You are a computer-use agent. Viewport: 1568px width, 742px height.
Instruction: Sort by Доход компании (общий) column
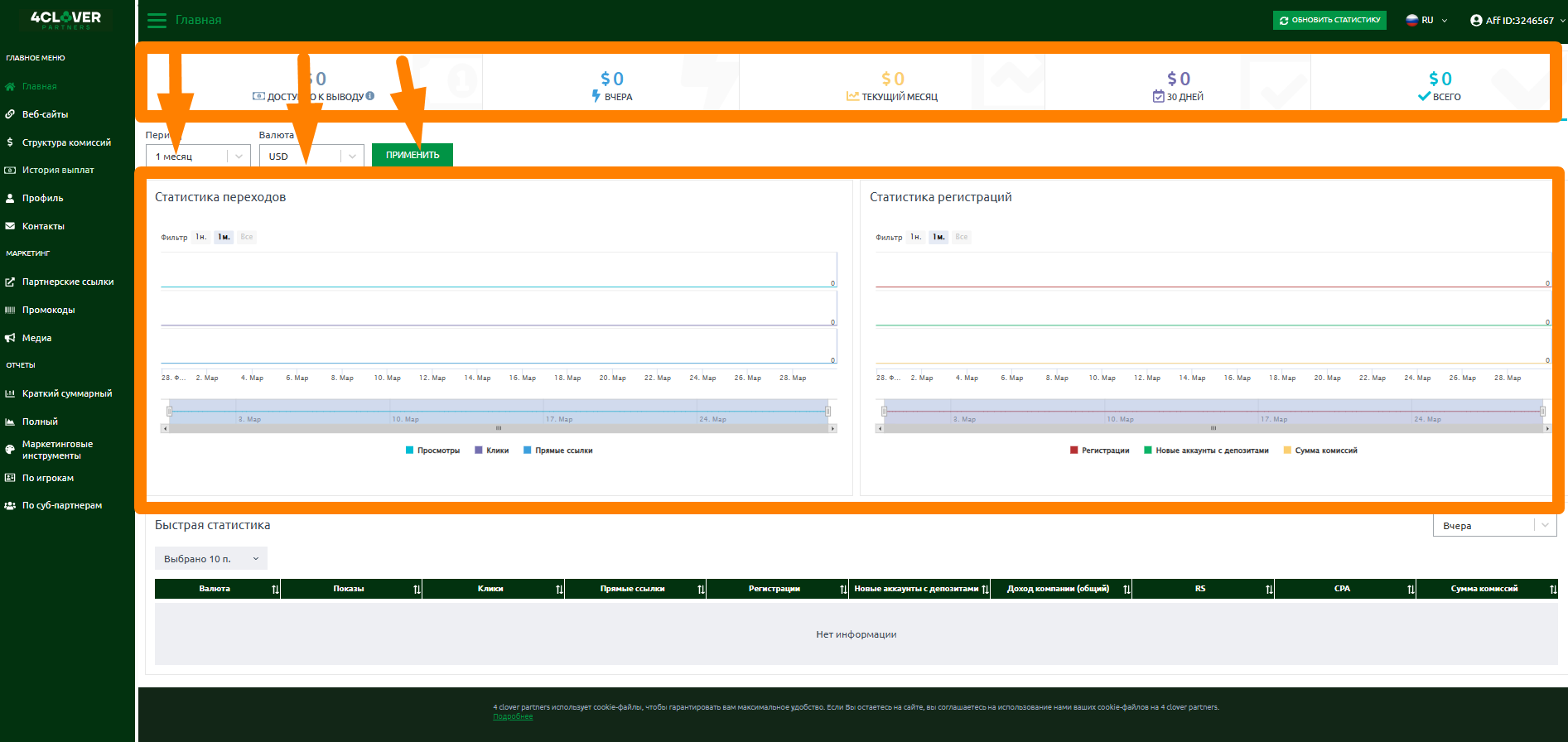point(1127,590)
